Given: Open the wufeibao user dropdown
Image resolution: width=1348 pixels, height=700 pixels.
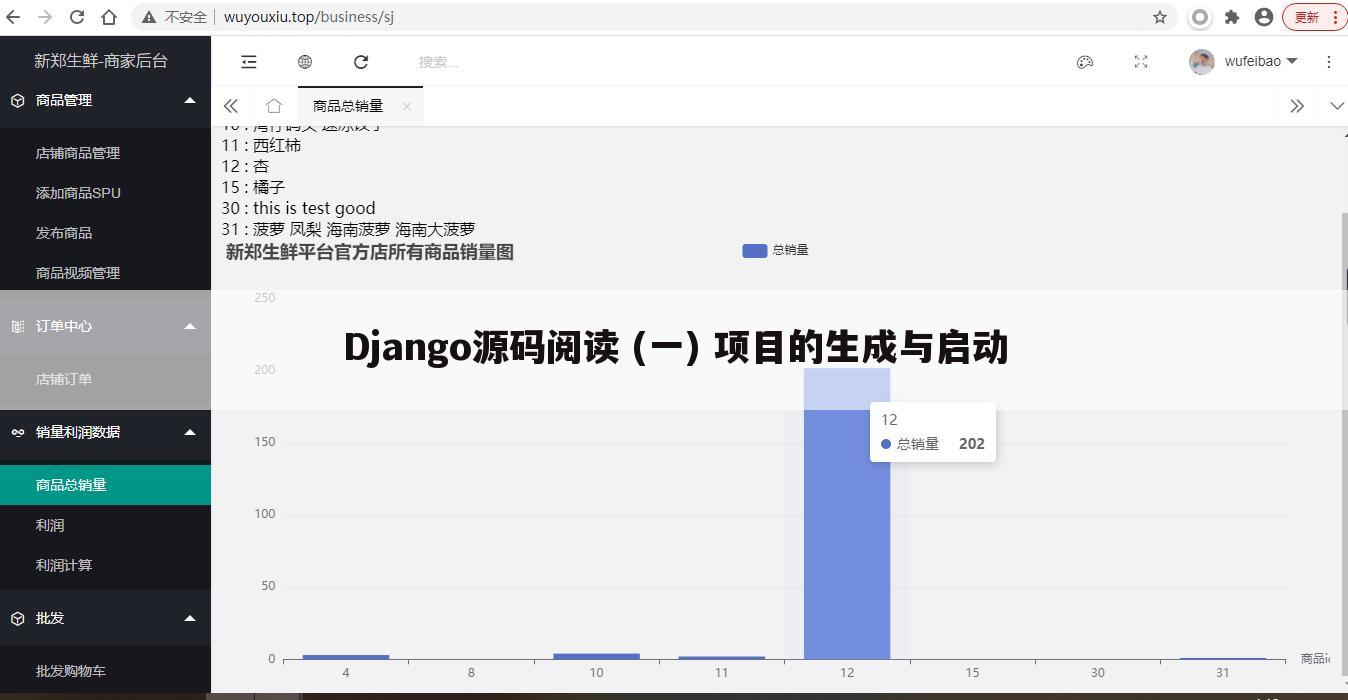Looking at the screenshot, I should 1243,61.
